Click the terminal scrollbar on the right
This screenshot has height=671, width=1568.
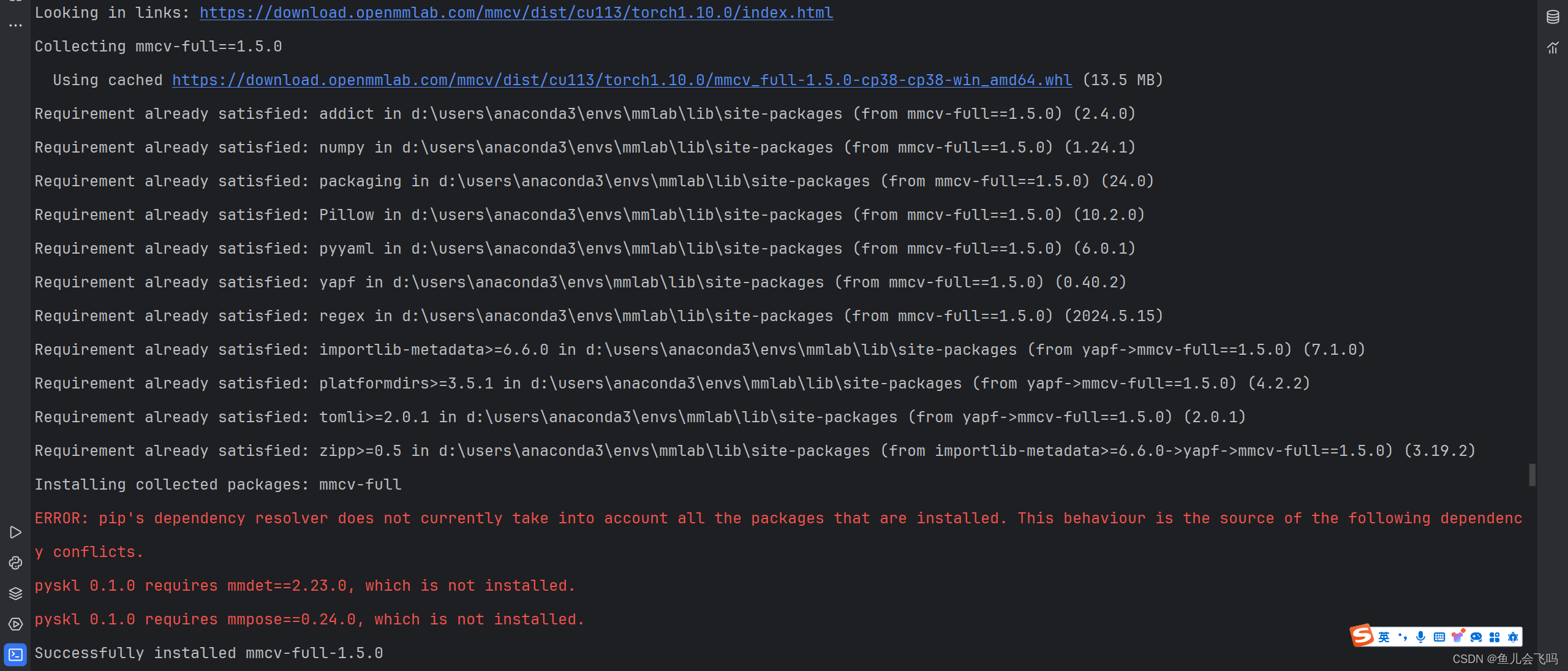click(1532, 475)
